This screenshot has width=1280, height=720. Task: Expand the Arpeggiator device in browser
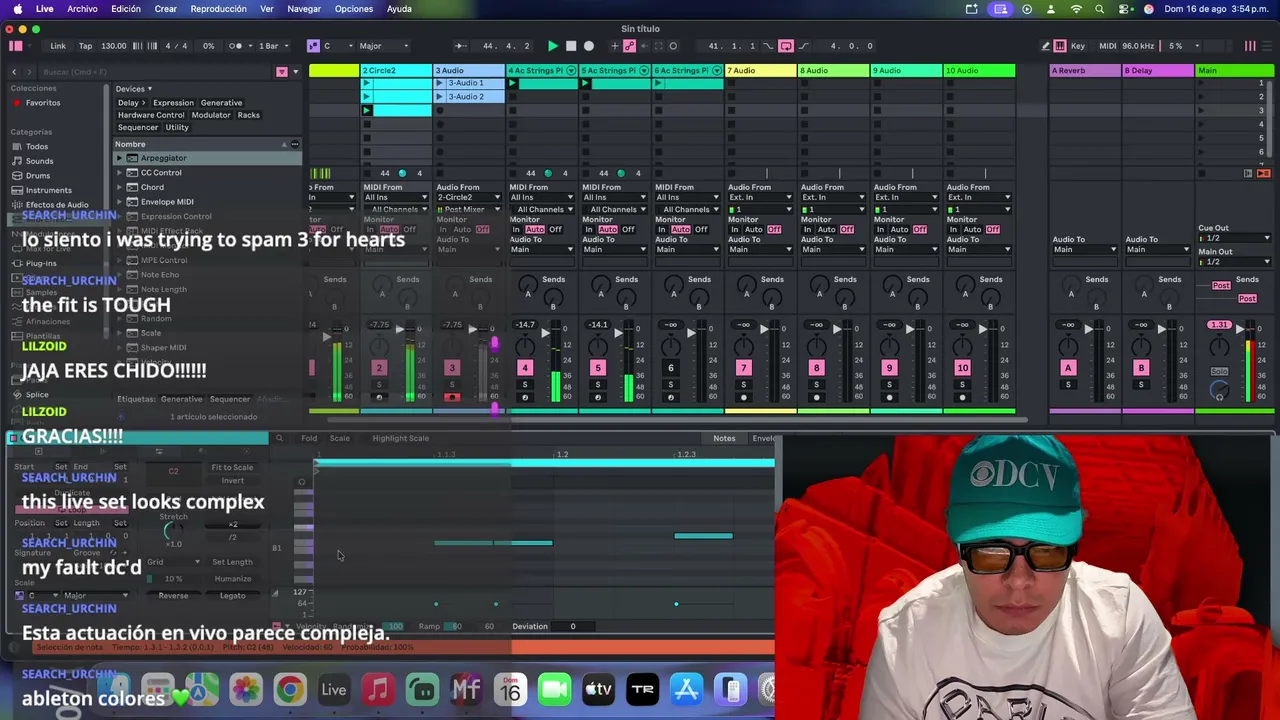pos(119,158)
